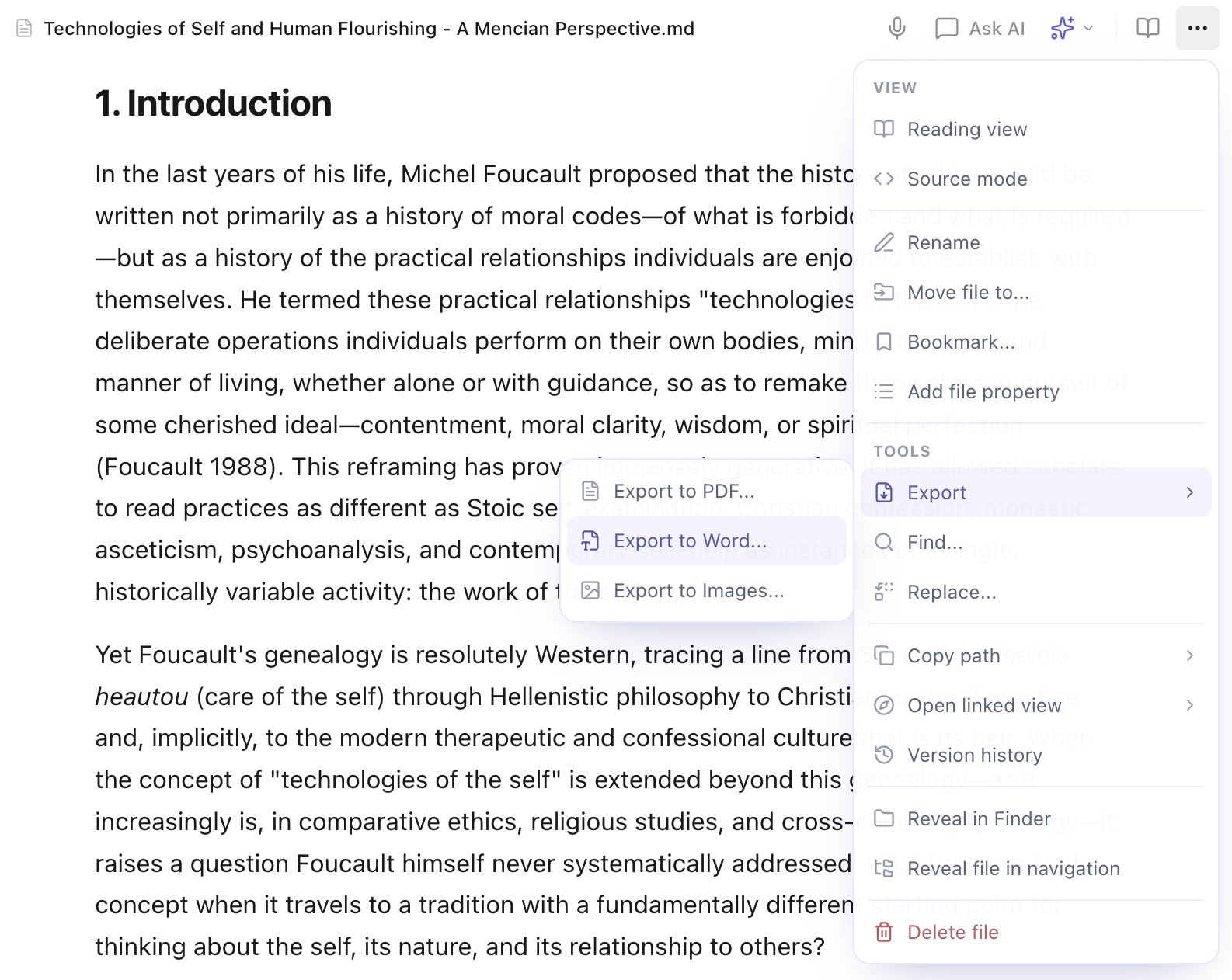Open the Ask AI chat
The width and height of the screenshot is (1232, 980).
click(980, 29)
